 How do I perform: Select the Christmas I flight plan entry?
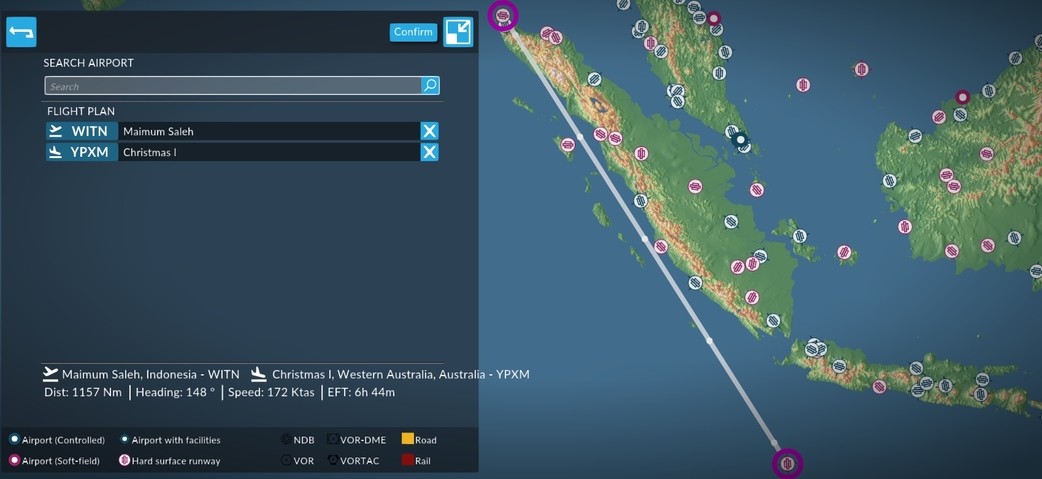(x=268, y=152)
